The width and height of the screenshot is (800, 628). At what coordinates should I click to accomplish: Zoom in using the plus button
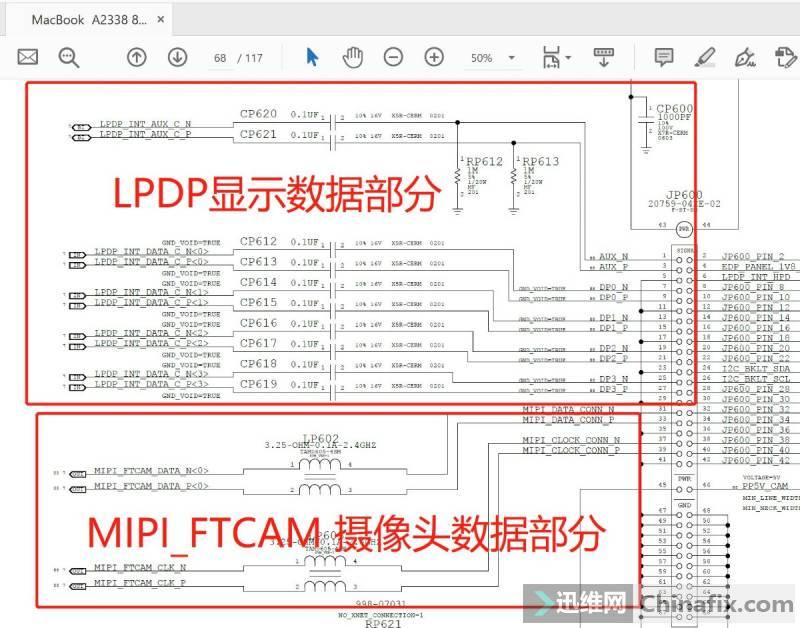(x=434, y=57)
